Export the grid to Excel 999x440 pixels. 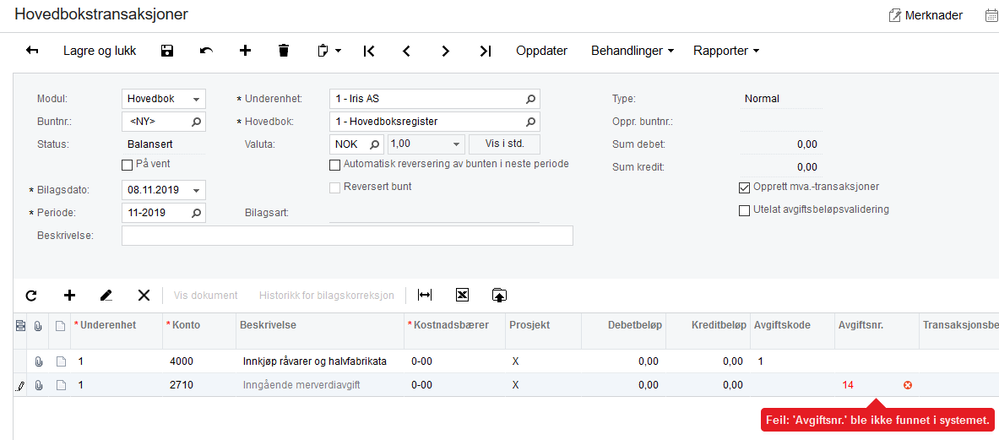coord(463,295)
